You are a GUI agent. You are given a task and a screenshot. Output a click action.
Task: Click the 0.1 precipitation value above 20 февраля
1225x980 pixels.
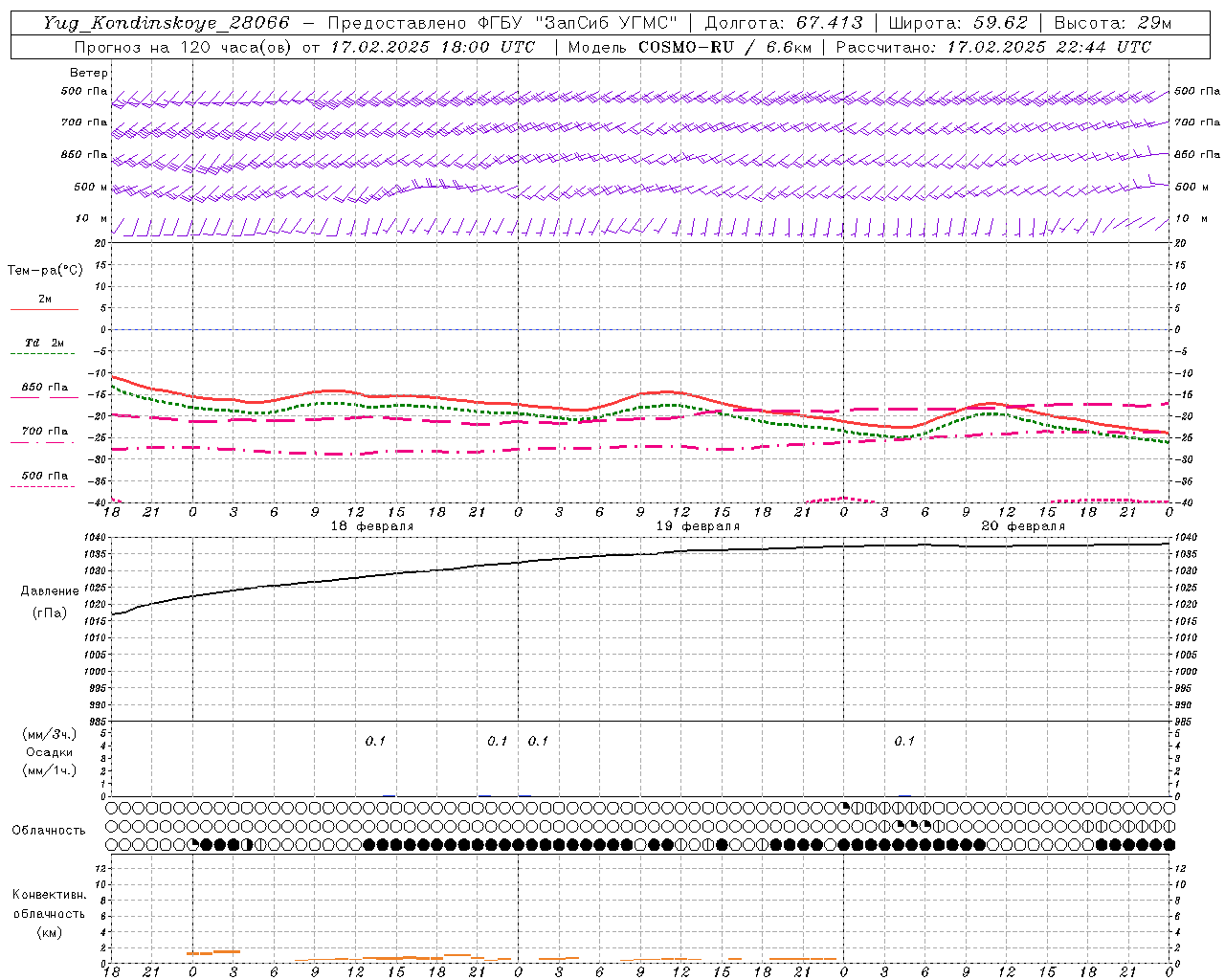904,741
